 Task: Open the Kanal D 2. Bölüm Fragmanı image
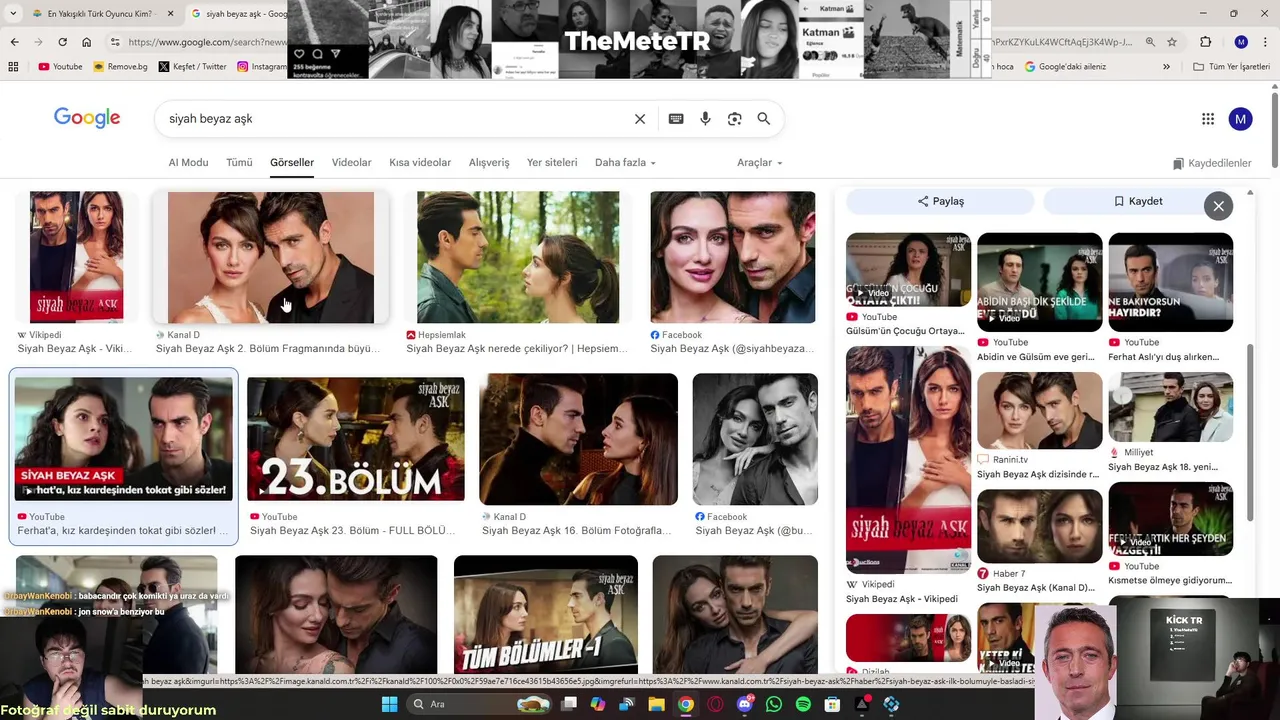pyautogui.click(x=271, y=258)
